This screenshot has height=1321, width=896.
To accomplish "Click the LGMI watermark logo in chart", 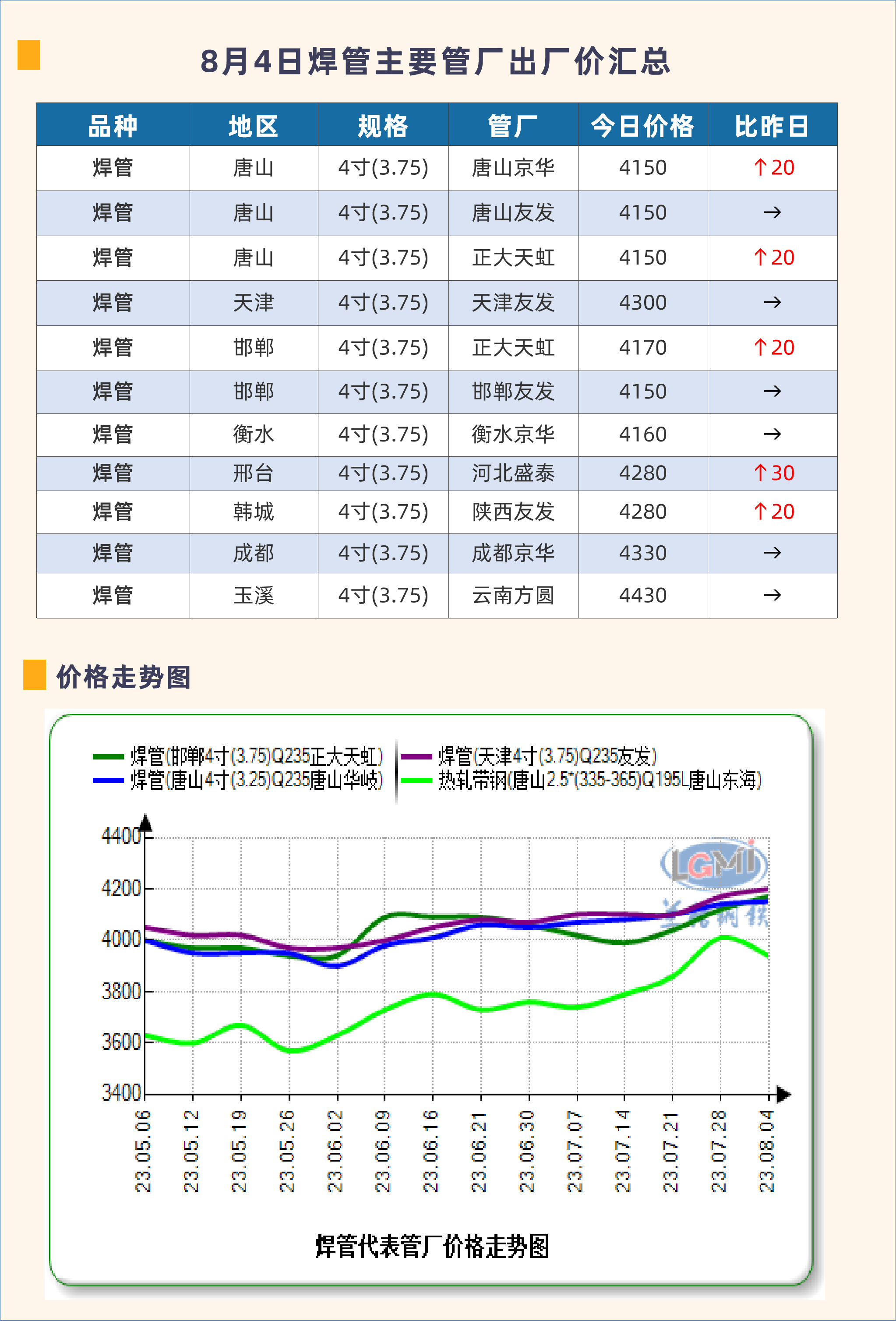I will tap(714, 863).
